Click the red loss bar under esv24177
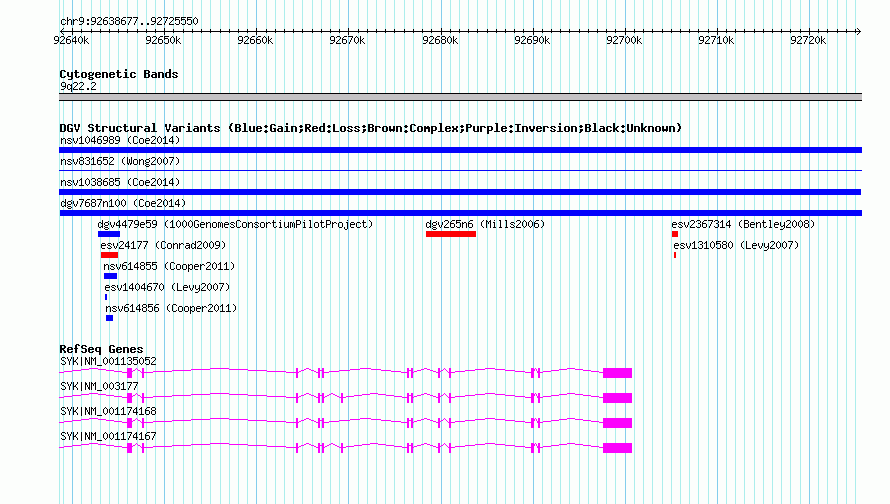890x504 pixels. coord(110,255)
